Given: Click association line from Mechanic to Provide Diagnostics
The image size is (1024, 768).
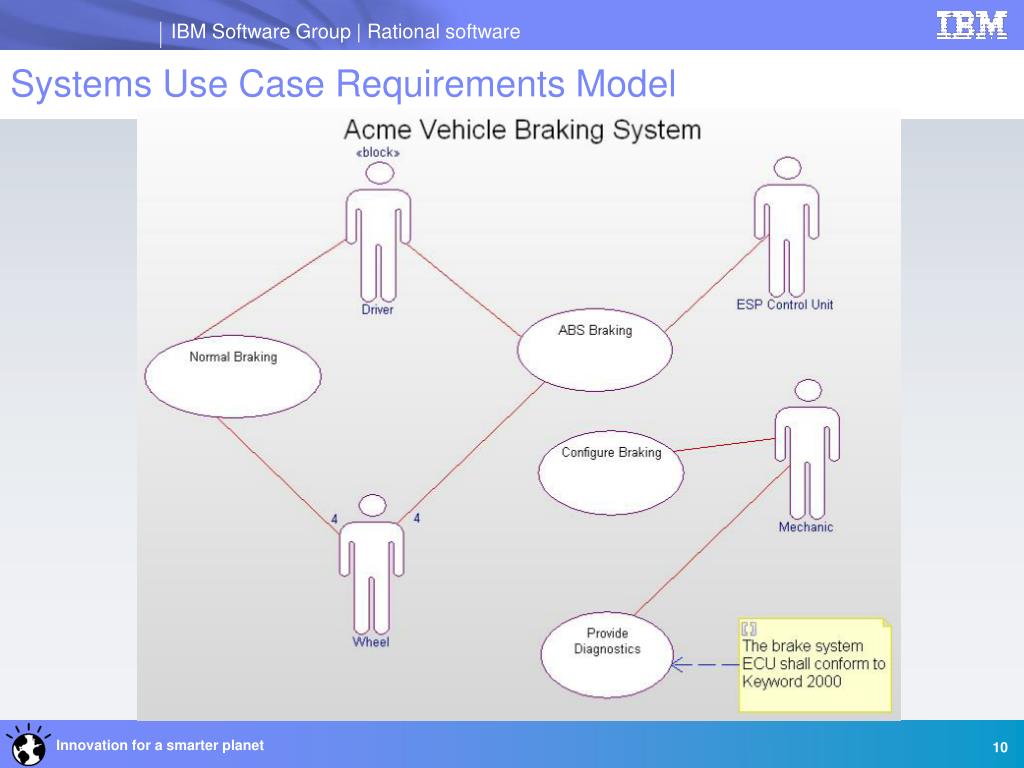Looking at the screenshot, I should (x=712, y=541).
